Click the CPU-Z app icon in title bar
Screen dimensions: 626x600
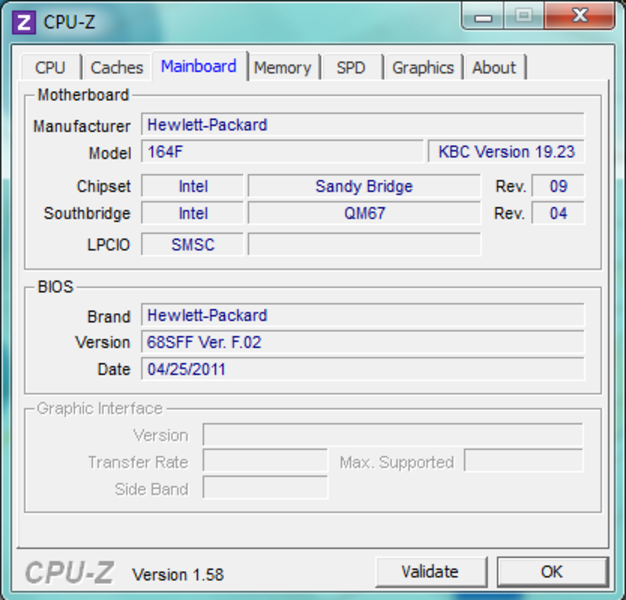(x=24, y=22)
